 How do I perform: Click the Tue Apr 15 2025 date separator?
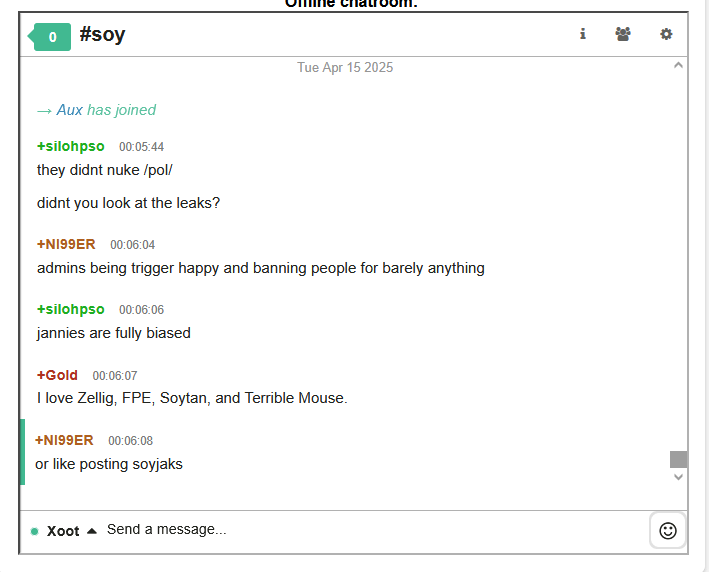pos(345,67)
